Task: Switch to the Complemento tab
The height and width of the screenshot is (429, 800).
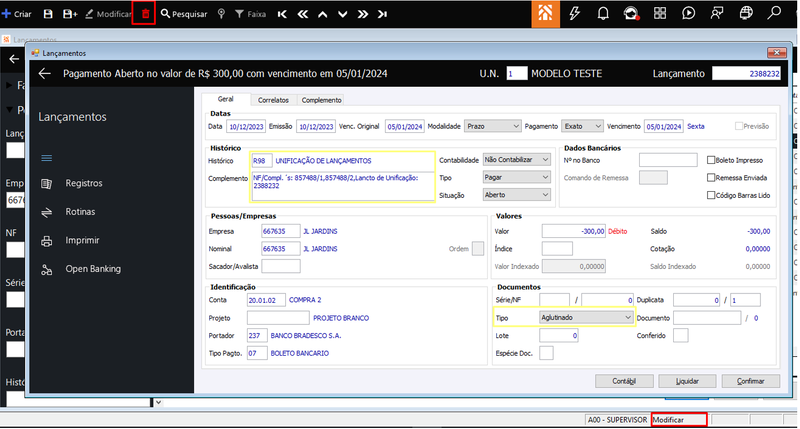Action: click(x=321, y=100)
